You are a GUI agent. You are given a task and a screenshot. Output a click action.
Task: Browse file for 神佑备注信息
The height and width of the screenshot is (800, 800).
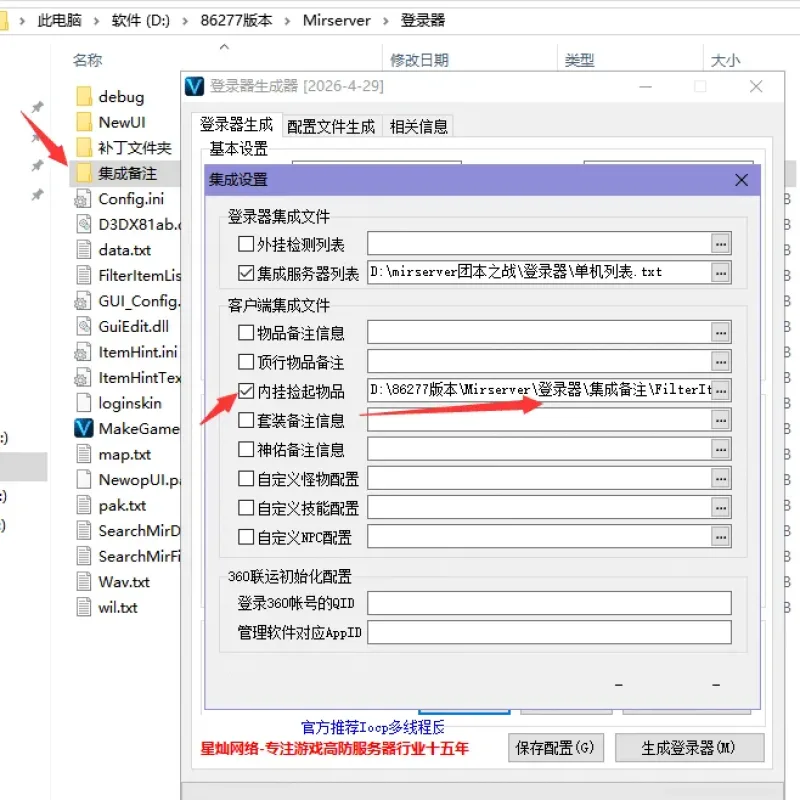click(x=720, y=449)
